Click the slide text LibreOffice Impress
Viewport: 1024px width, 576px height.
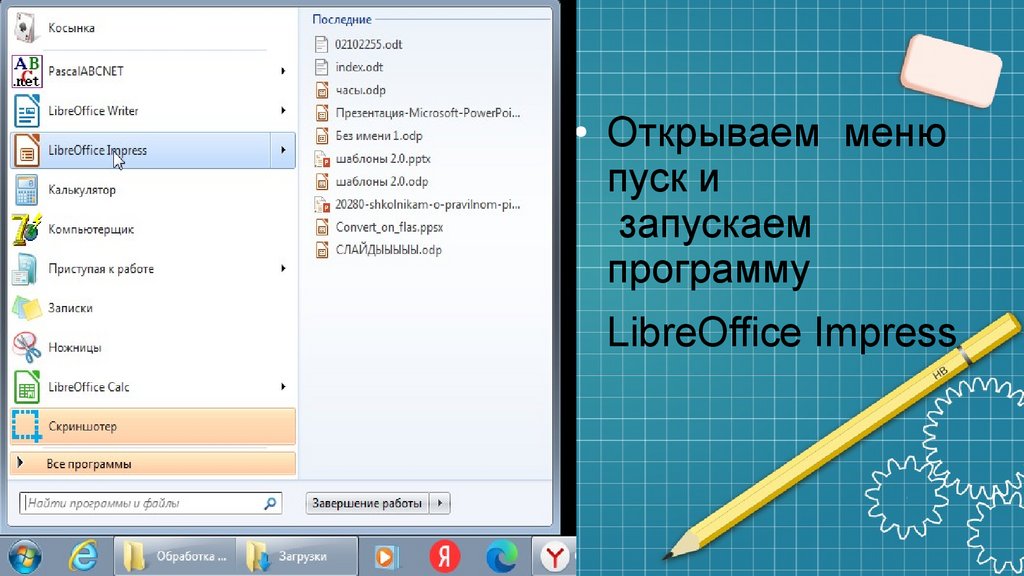coord(782,332)
